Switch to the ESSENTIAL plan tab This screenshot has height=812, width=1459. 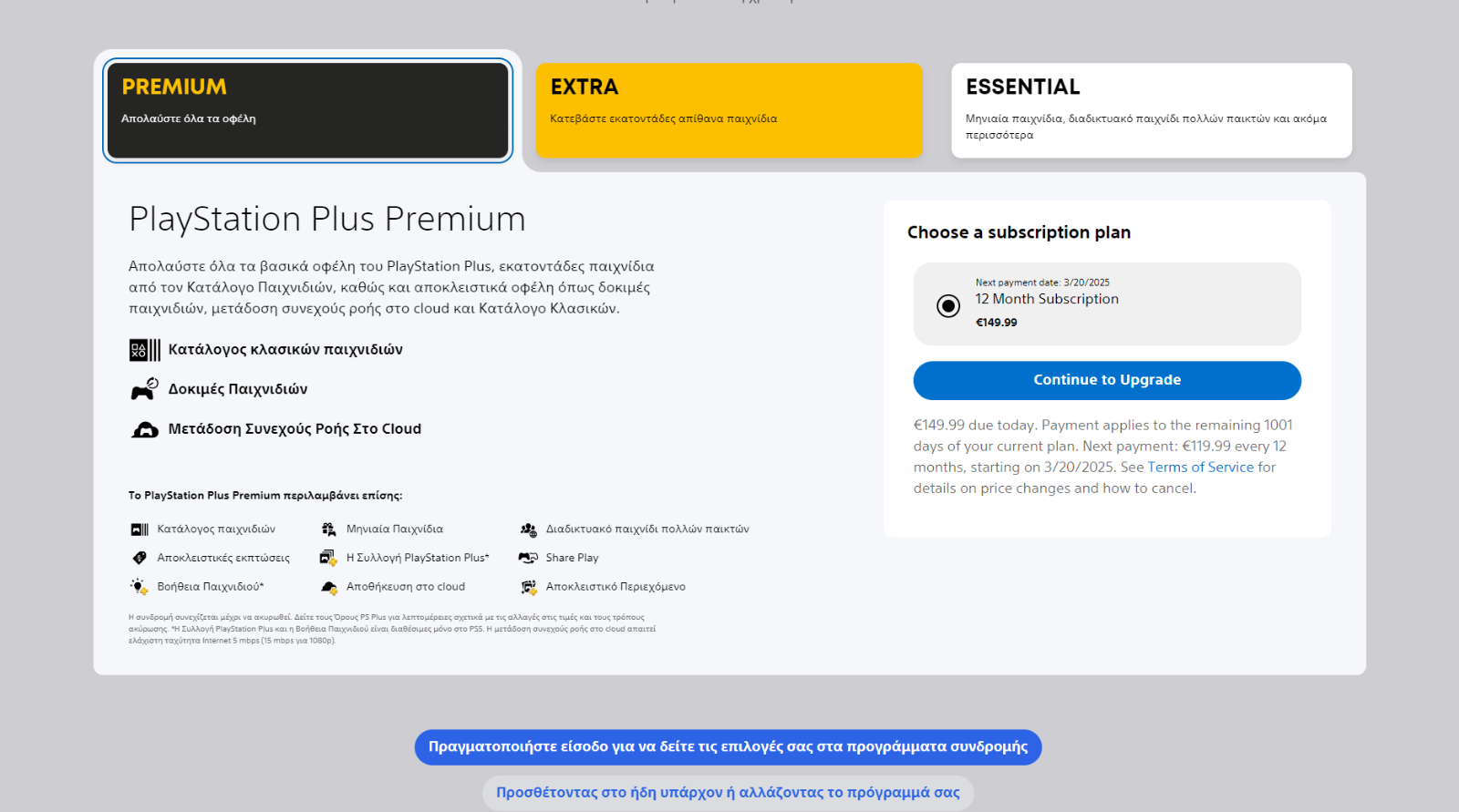click(x=1152, y=110)
